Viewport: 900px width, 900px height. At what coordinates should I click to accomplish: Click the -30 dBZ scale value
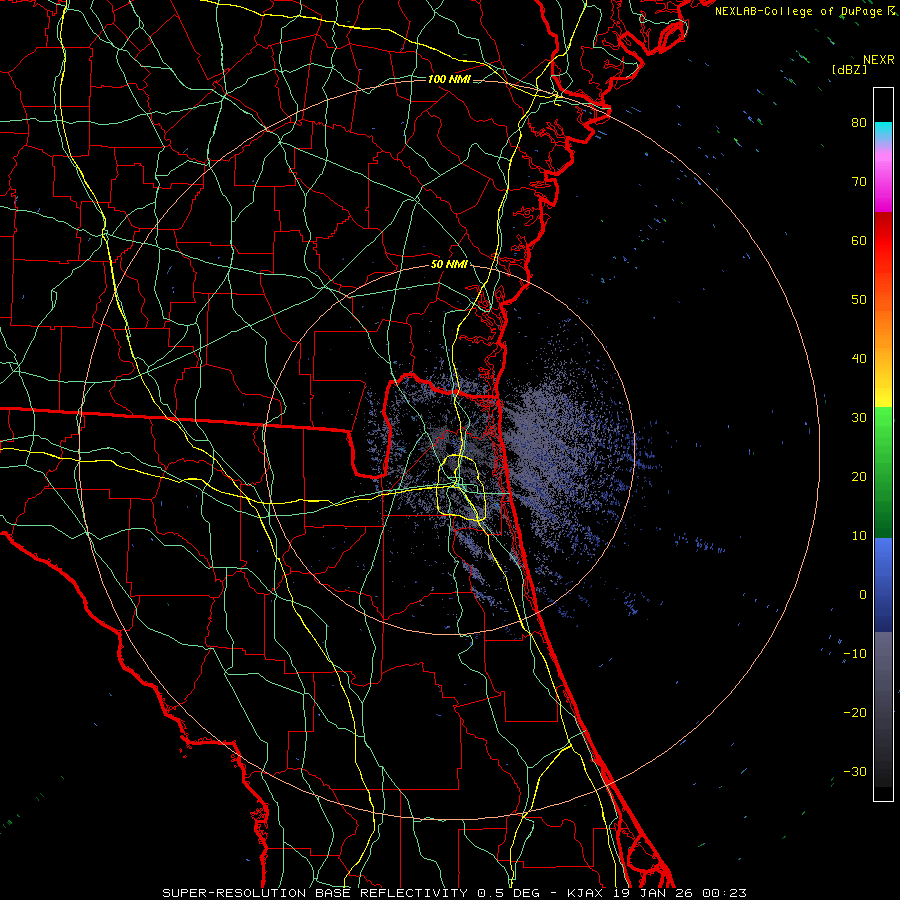855,772
